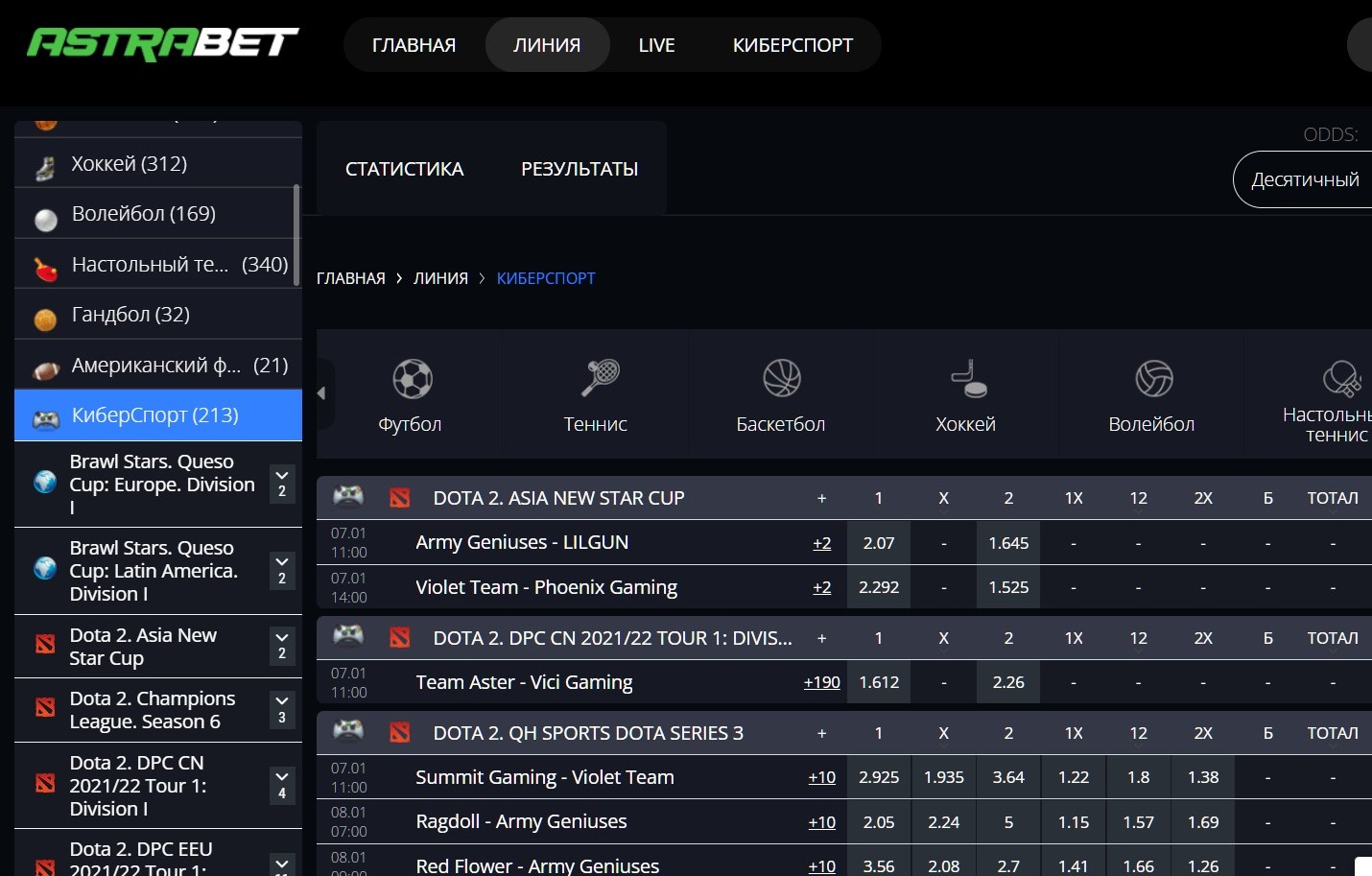Expand the DPC CN Tour 1 plus column

[821, 638]
